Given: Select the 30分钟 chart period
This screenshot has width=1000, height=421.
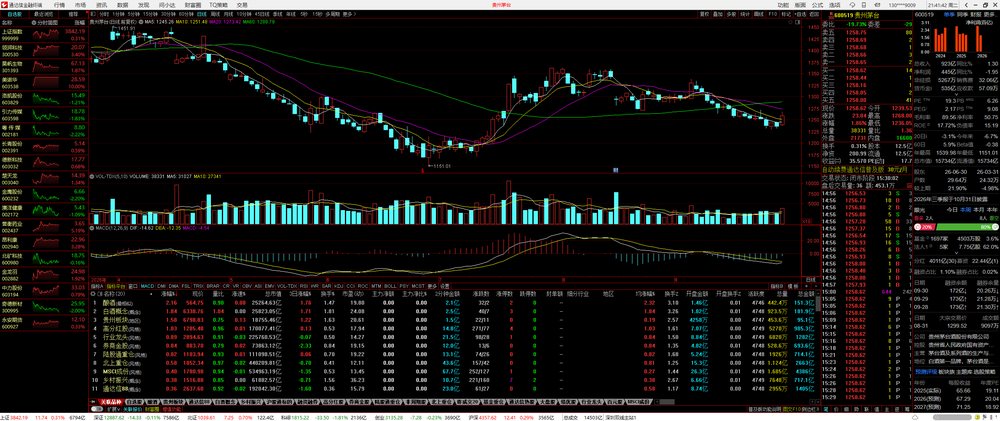Looking at the screenshot, I should 168,14.
